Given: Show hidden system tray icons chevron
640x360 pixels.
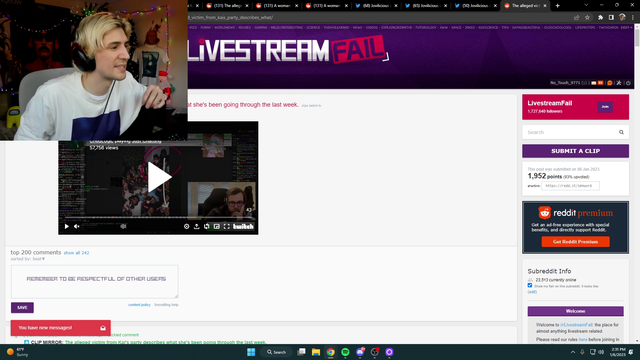Looking at the screenshot, I should [x=573, y=352].
